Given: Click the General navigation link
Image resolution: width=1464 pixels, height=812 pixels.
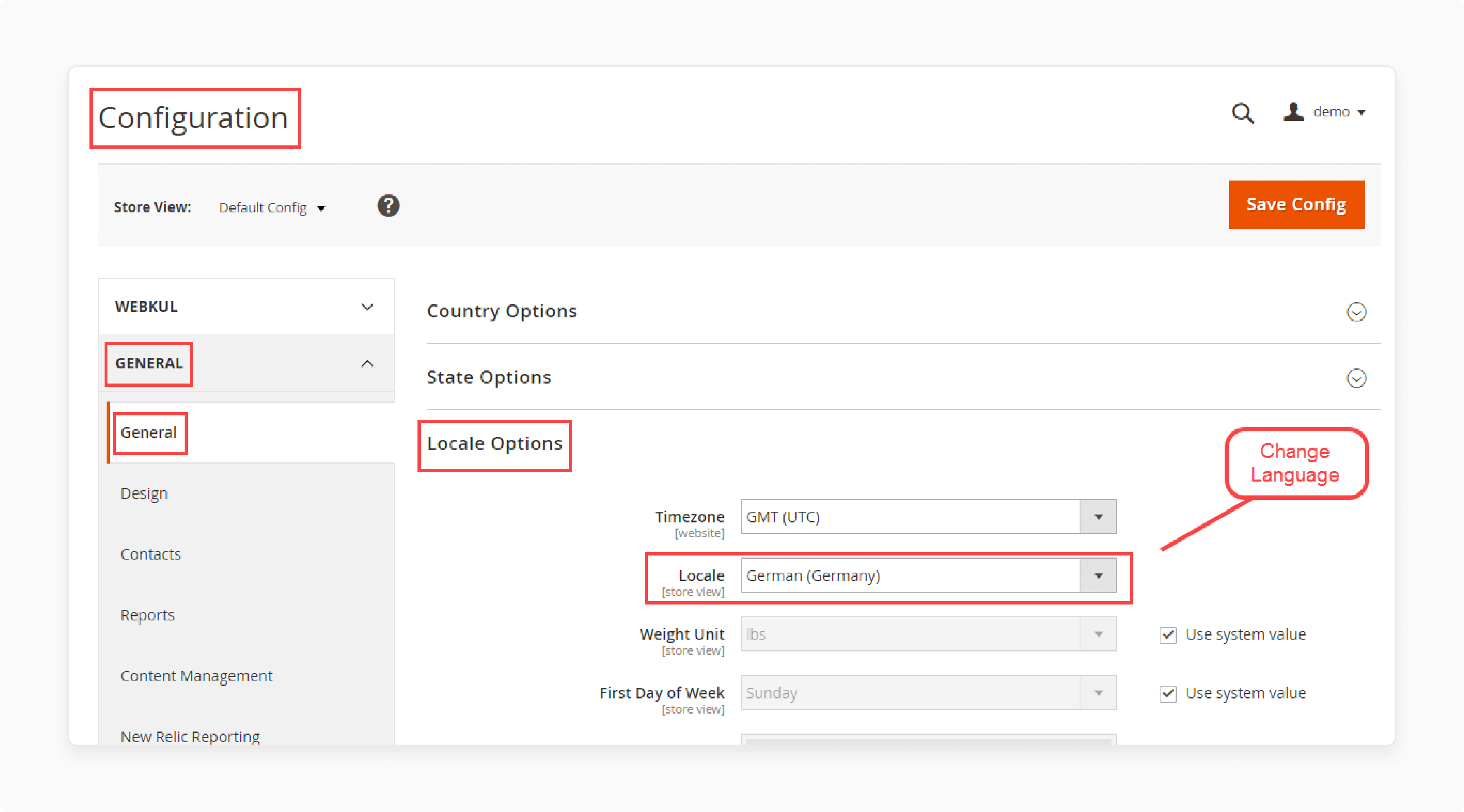Looking at the screenshot, I should [149, 432].
